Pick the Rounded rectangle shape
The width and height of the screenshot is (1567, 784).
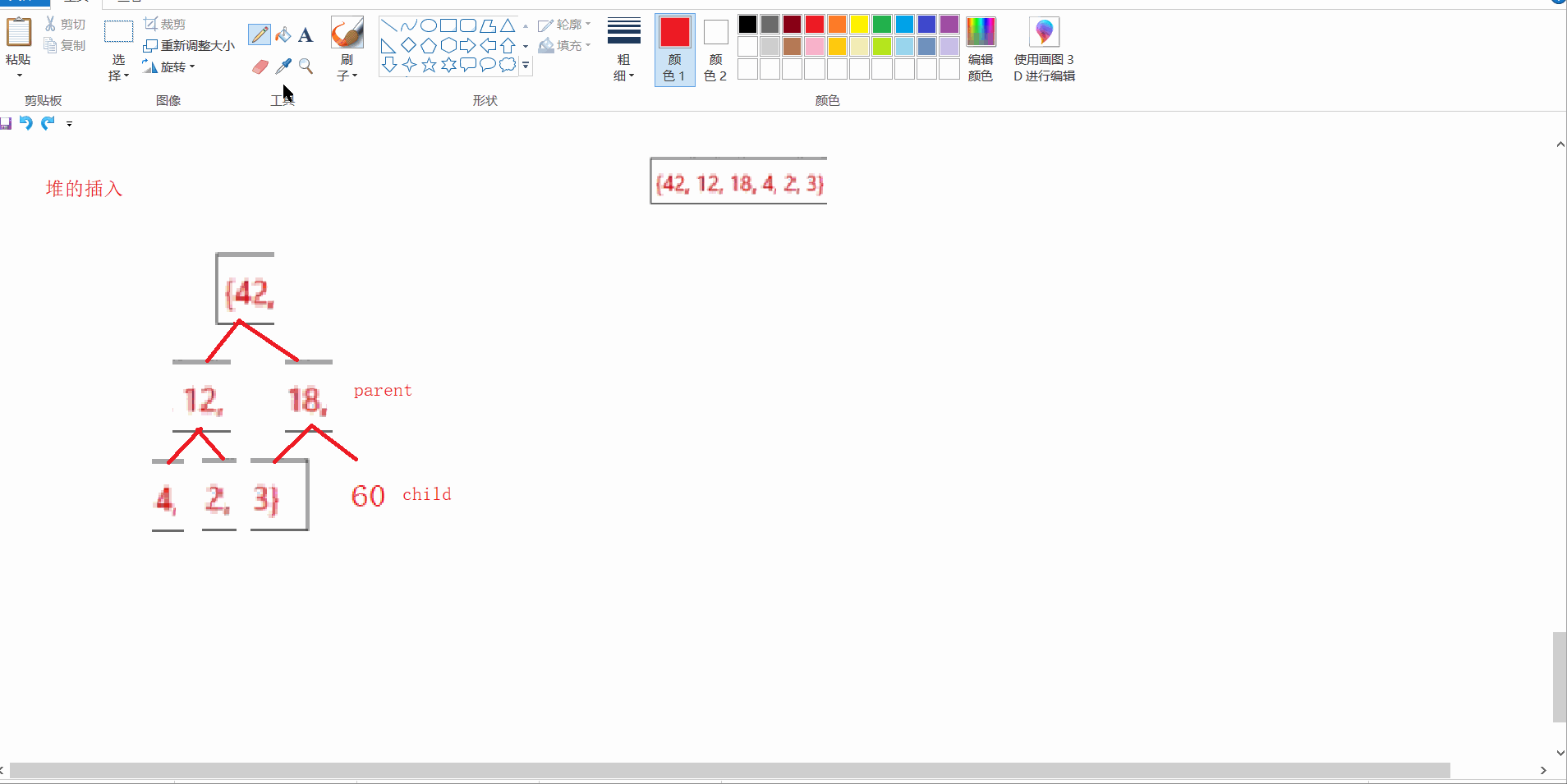(468, 25)
